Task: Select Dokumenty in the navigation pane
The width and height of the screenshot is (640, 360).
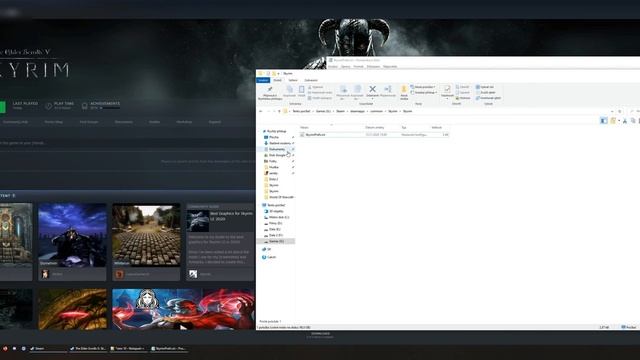Action: tap(277, 149)
